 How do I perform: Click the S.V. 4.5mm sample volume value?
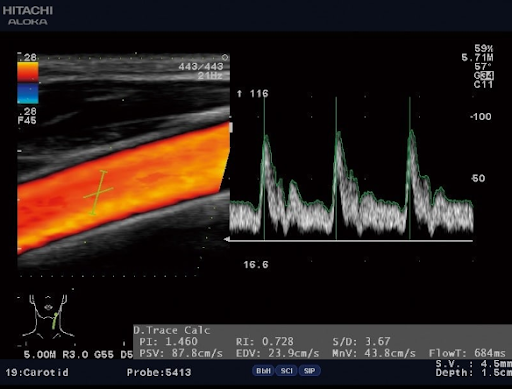click(473, 364)
